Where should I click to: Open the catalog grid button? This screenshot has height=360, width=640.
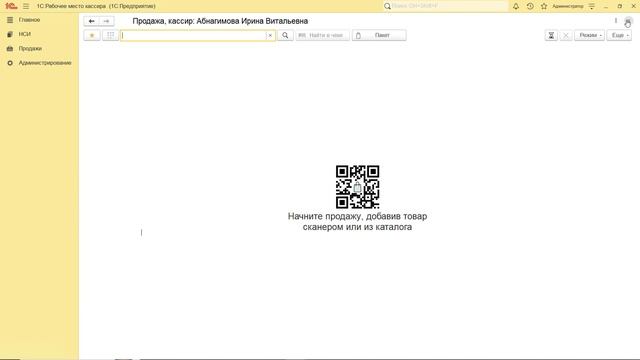[110, 36]
